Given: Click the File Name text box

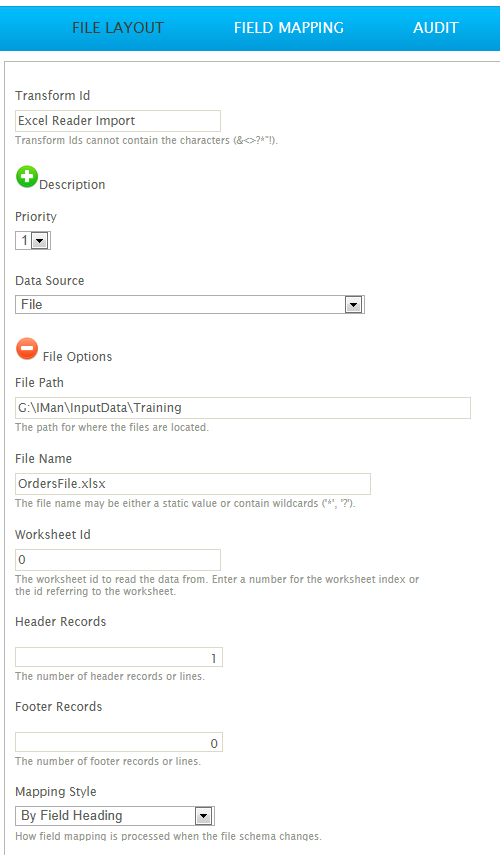Looking at the screenshot, I should point(193,484).
